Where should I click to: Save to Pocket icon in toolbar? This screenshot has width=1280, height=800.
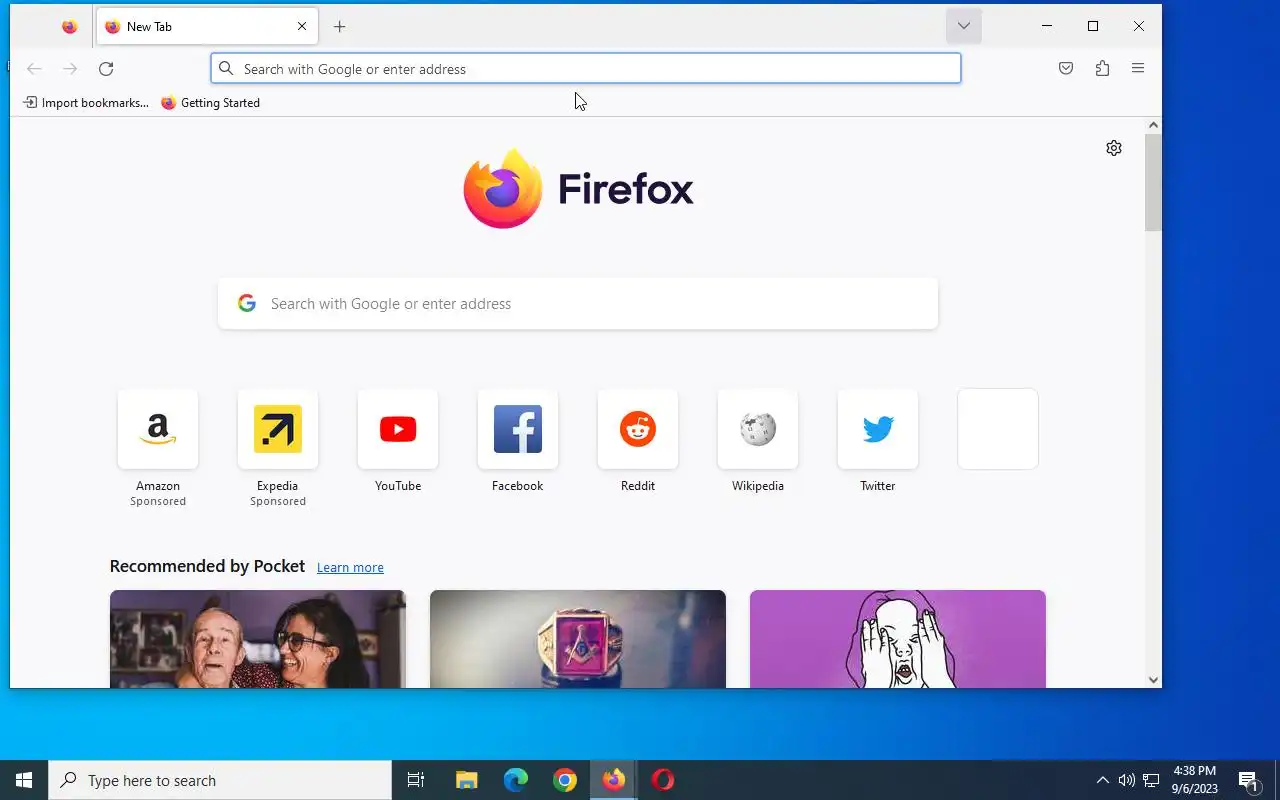1066,69
